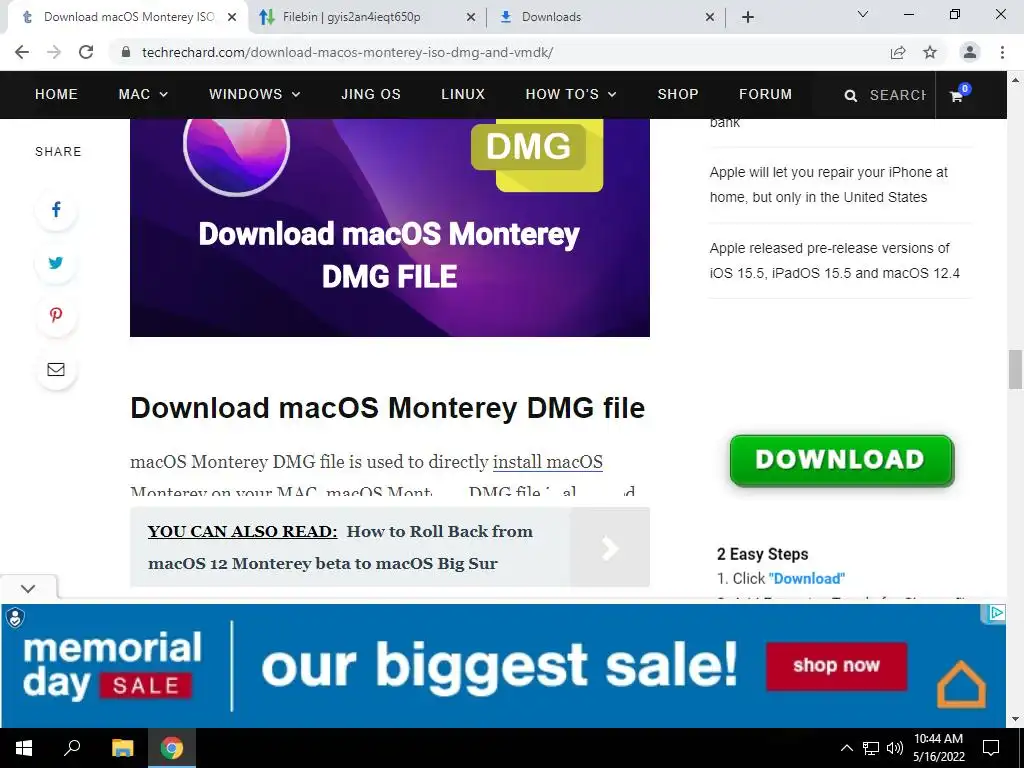The image size is (1024, 768).
Task: View site security padlock info
Action: pyautogui.click(x=126, y=52)
